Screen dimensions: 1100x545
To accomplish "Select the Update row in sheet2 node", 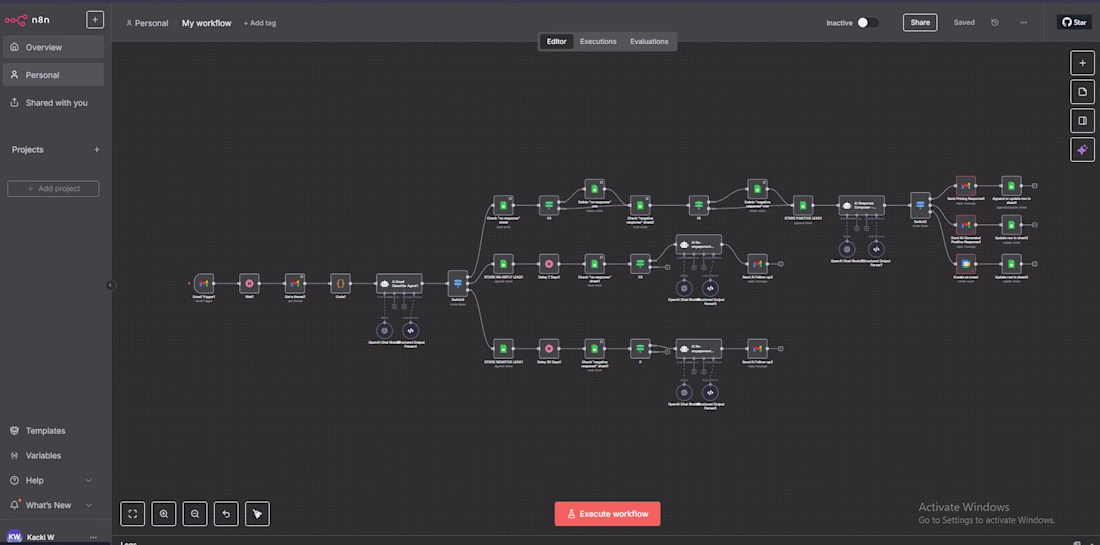I will [1012, 225].
